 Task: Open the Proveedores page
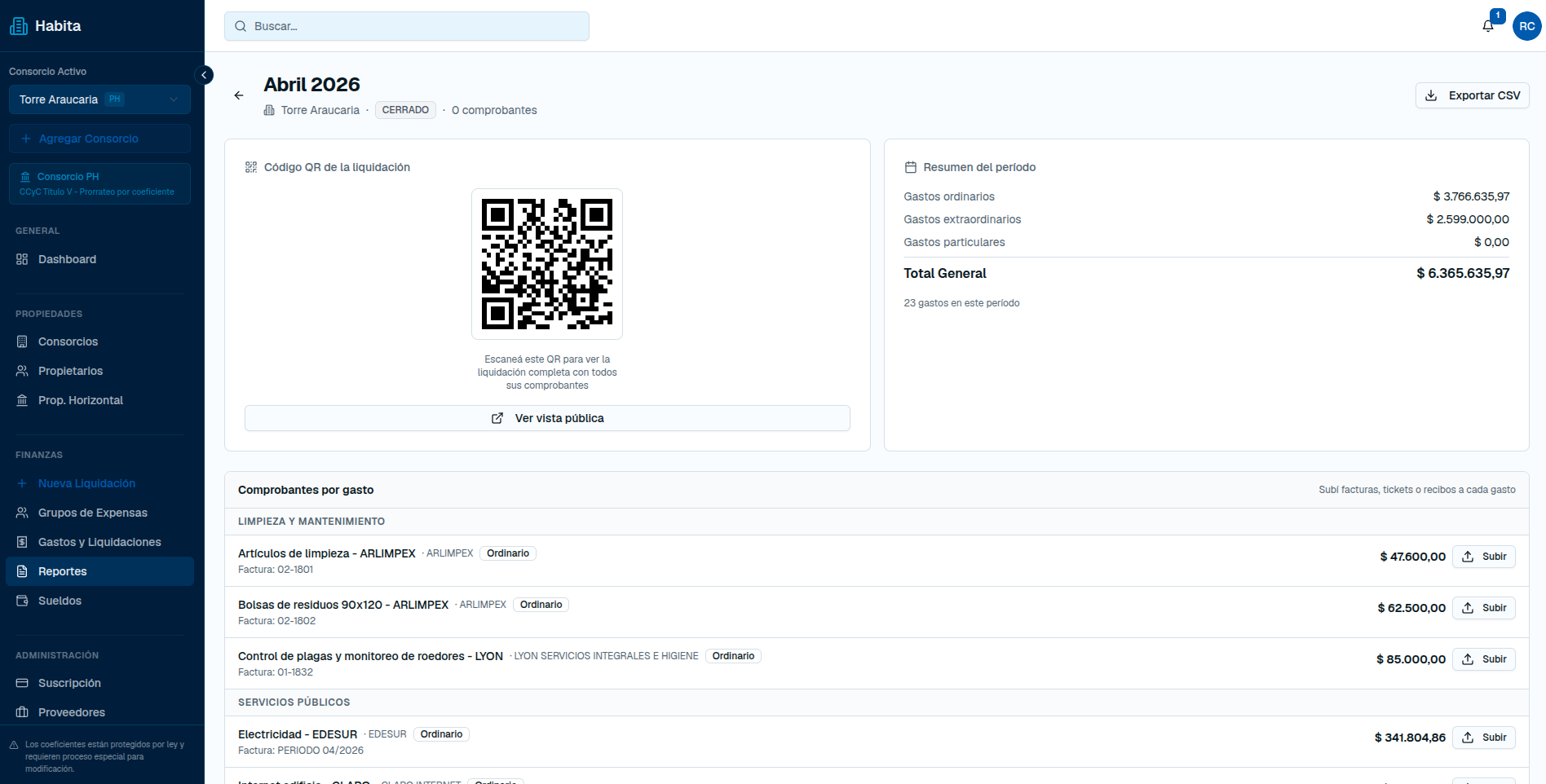99,712
